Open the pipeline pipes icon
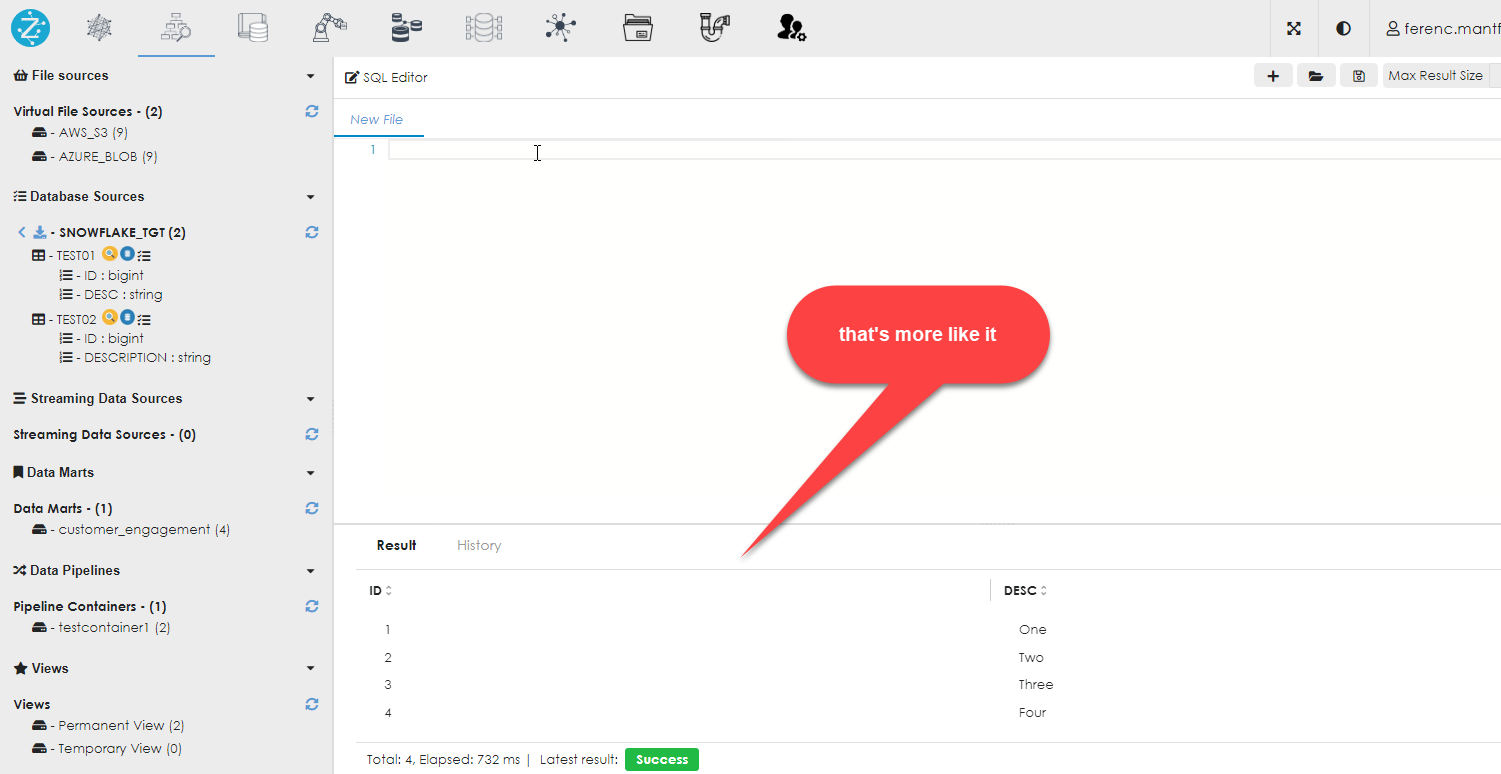This screenshot has height=774, width=1501. coord(714,28)
